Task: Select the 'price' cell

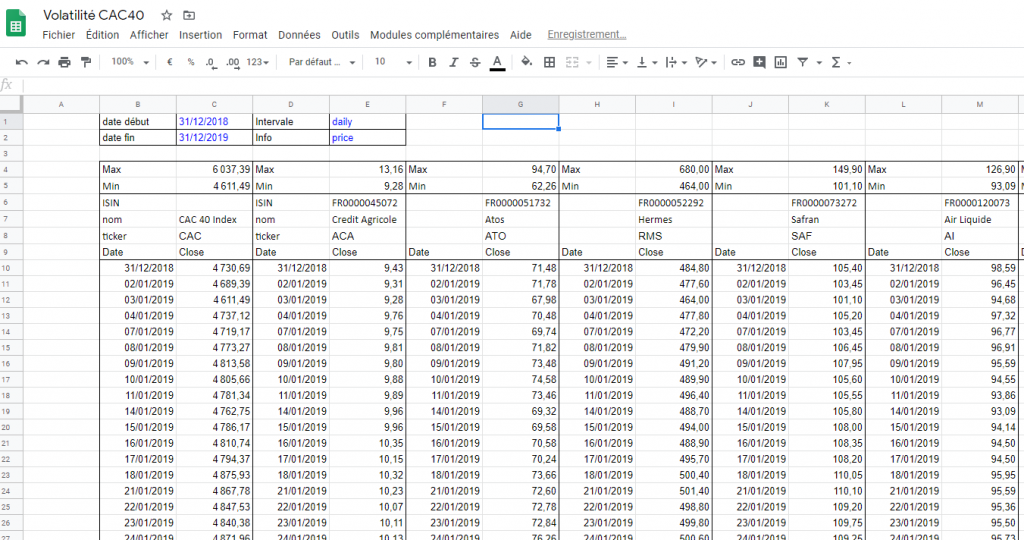Action: click(x=367, y=138)
